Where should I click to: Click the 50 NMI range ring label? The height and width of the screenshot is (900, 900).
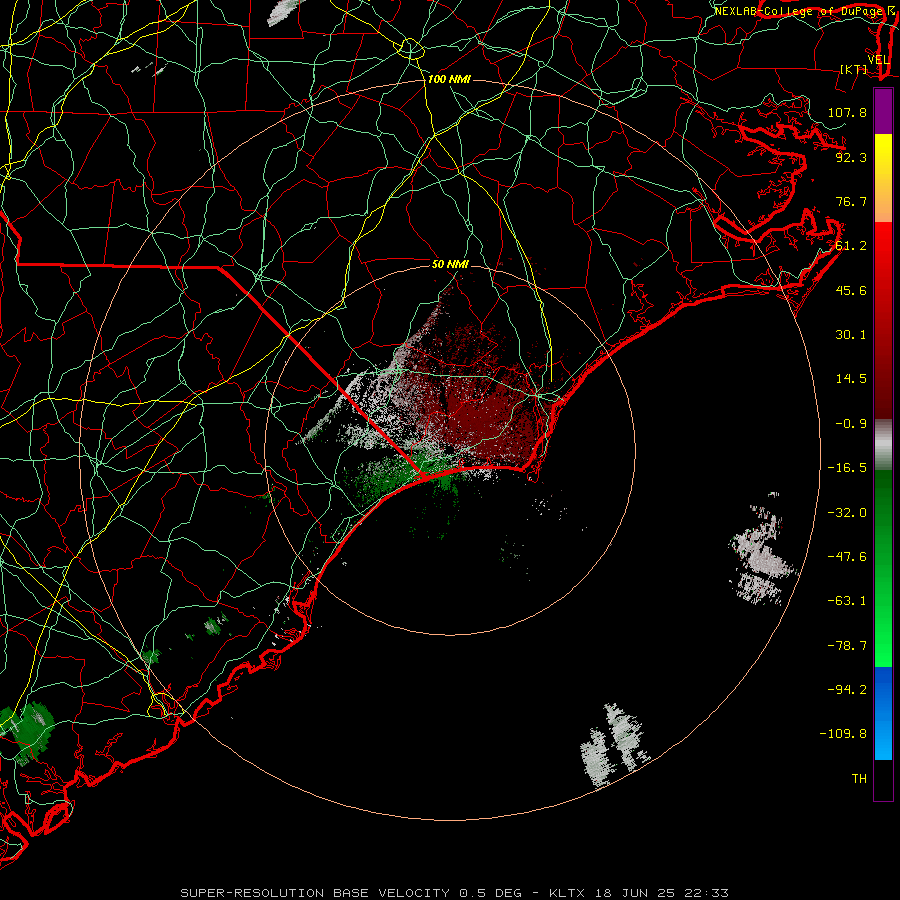[450, 264]
